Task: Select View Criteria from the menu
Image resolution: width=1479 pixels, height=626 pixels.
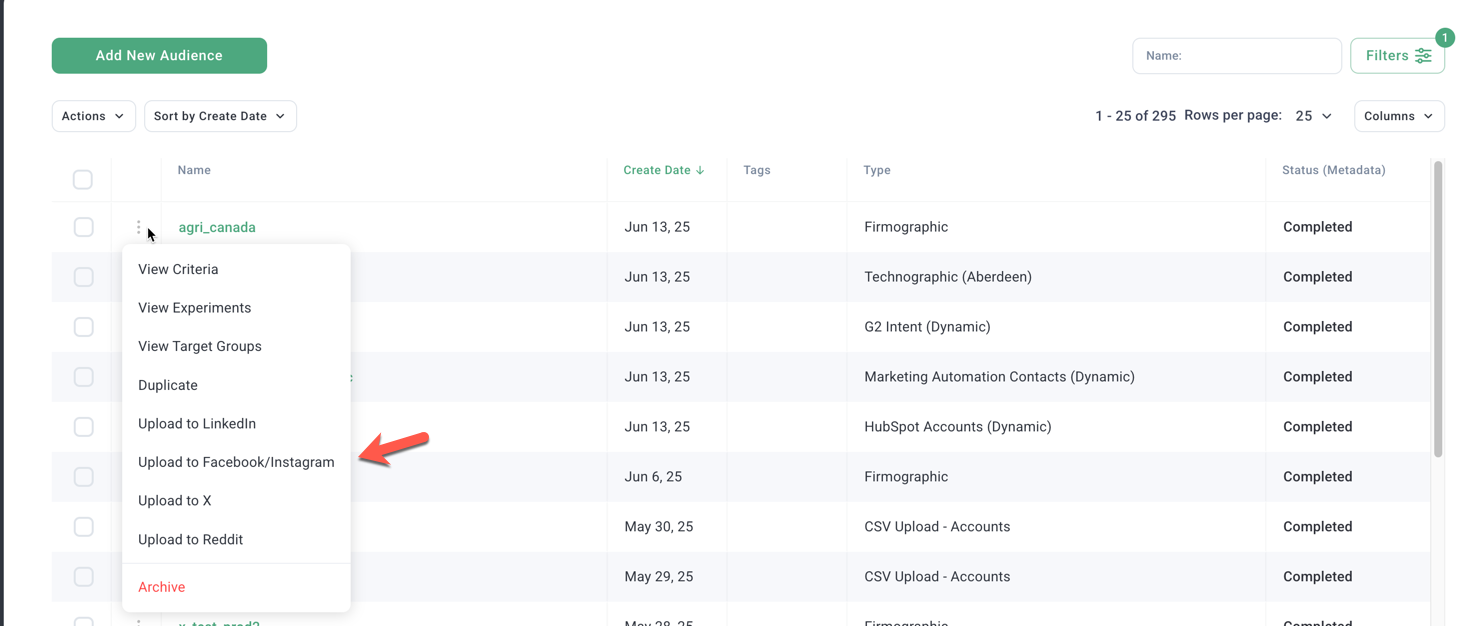Action: [x=178, y=269]
